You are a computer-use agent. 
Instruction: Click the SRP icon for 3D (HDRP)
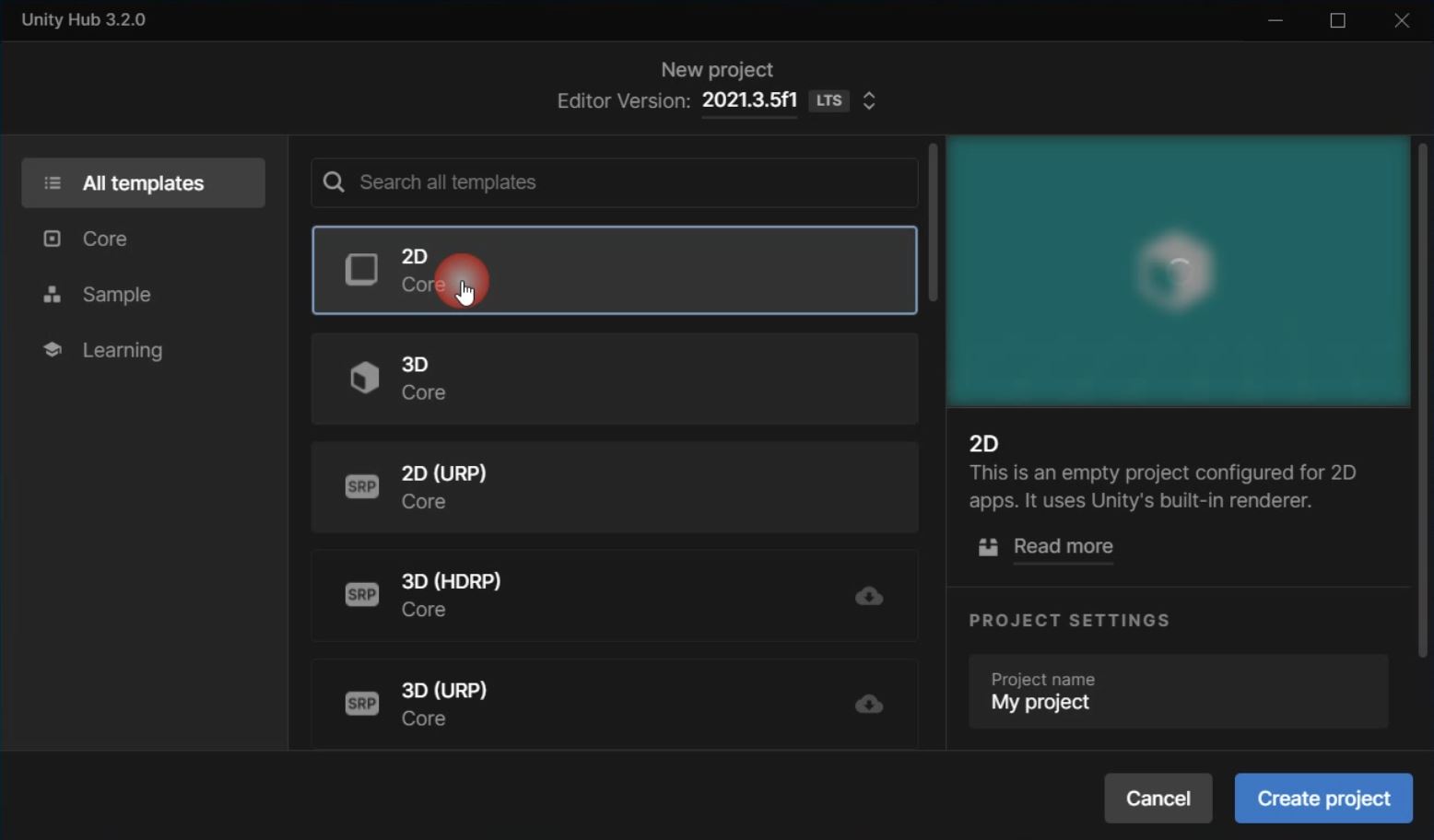pyautogui.click(x=361, y=595)
